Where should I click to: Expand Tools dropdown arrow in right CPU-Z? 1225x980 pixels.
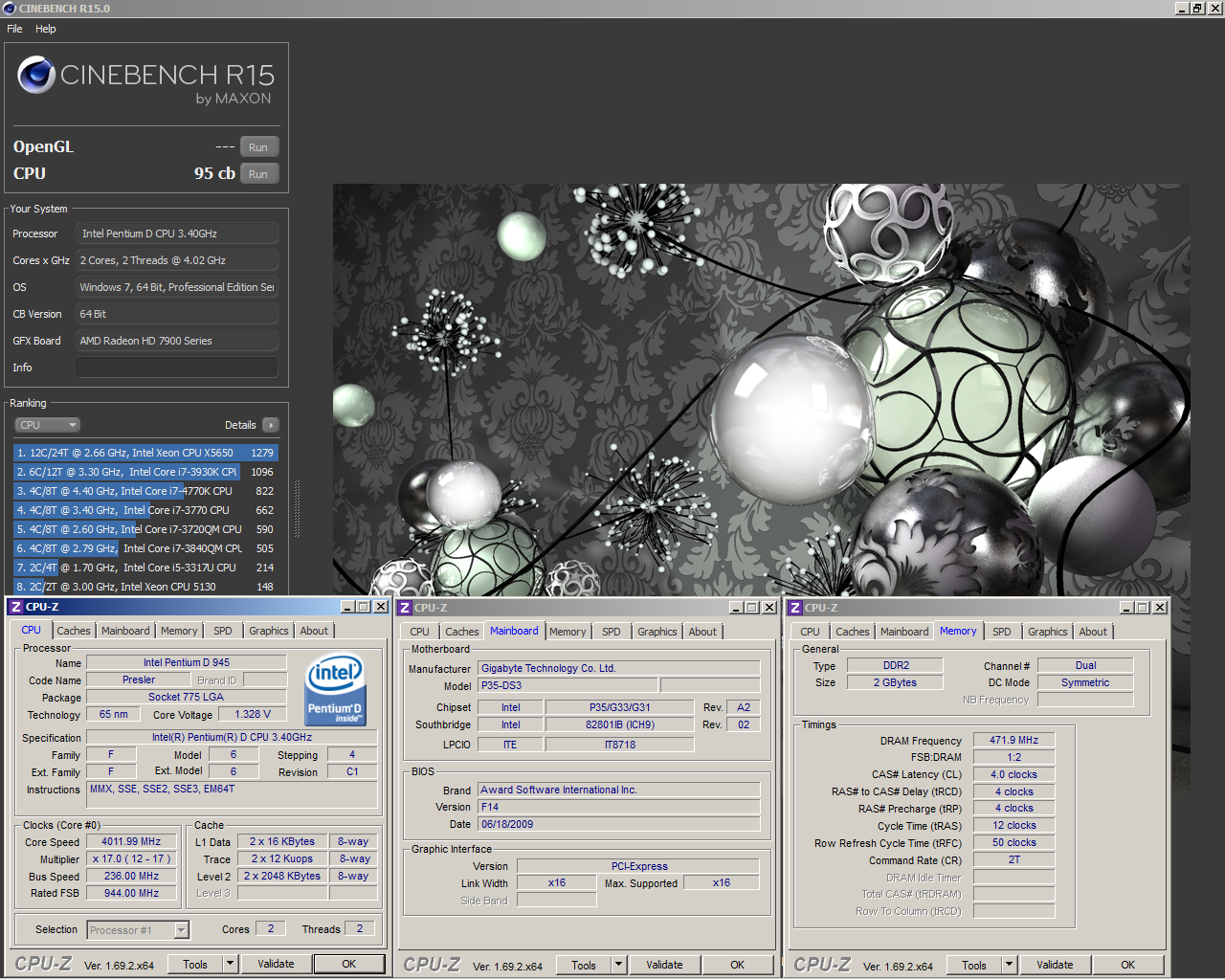1009,966
